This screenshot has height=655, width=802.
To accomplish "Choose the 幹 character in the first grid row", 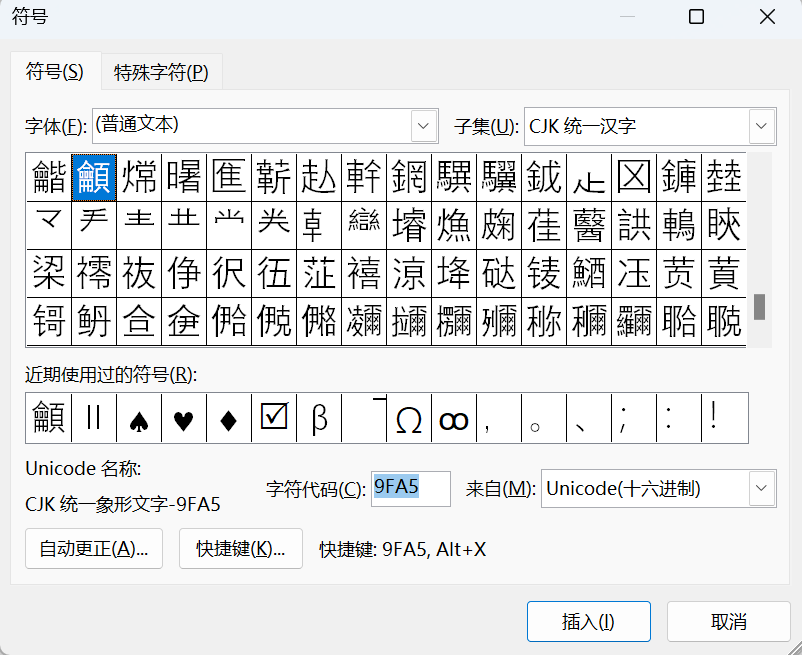I will (x=364, y=177).
